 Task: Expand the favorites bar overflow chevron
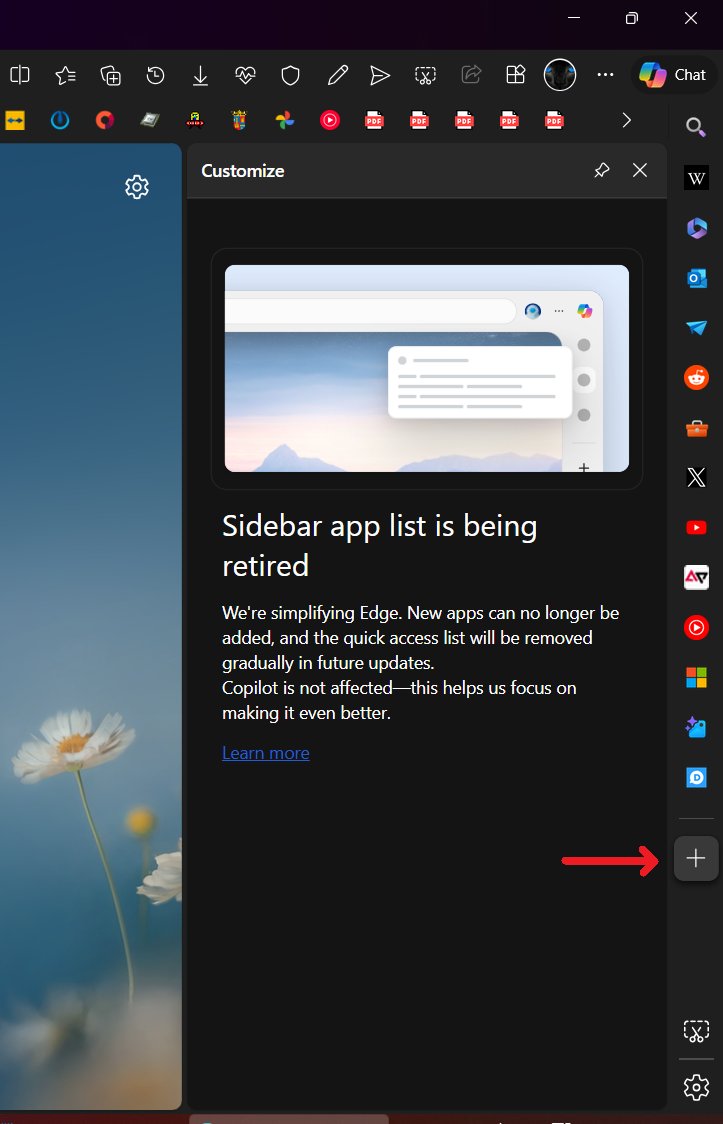(626, 120)
